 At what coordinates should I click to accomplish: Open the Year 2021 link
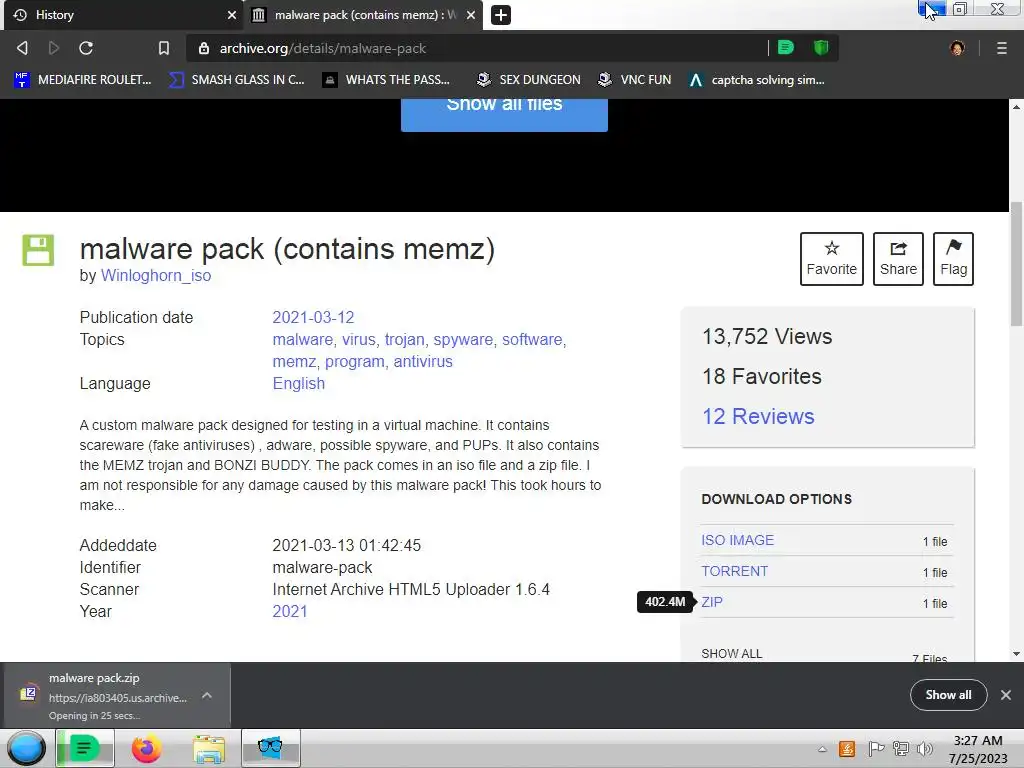pyautogui.click(x=289, y=611)
